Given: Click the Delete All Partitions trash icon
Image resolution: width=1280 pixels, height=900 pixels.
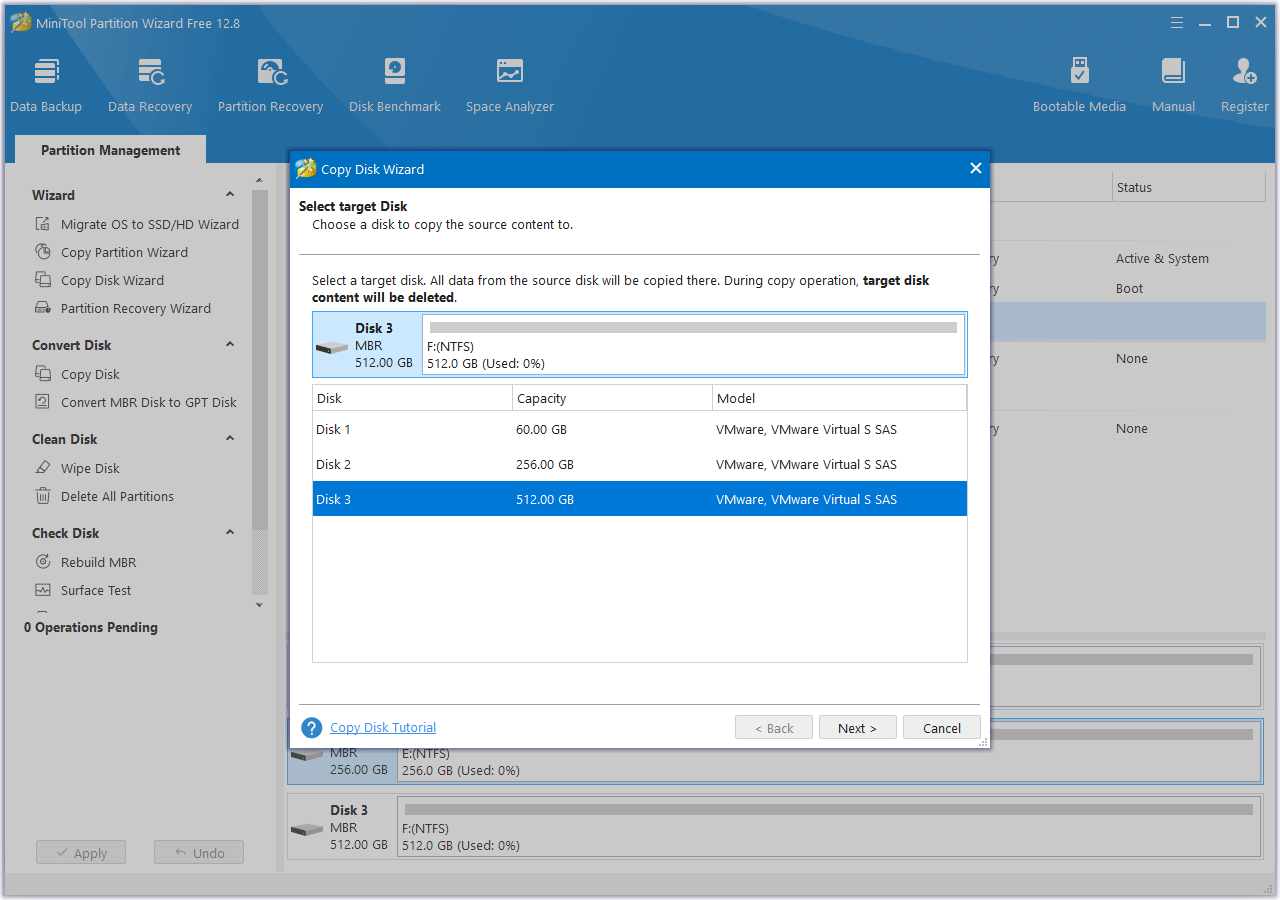Looking at the screenshot, I should pyautogui.click(x=43, y=496).
